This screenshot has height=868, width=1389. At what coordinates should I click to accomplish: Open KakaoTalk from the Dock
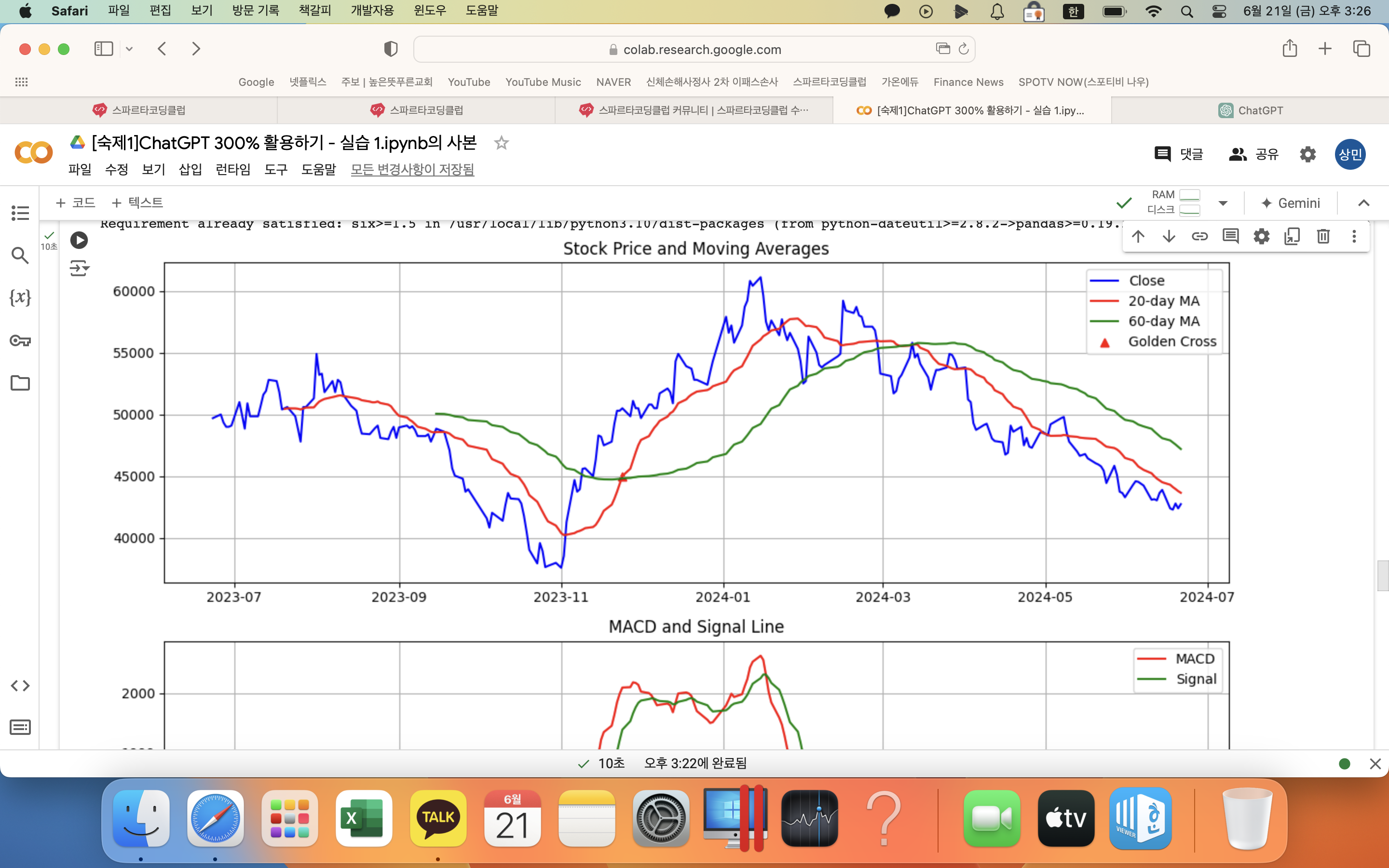438,818
